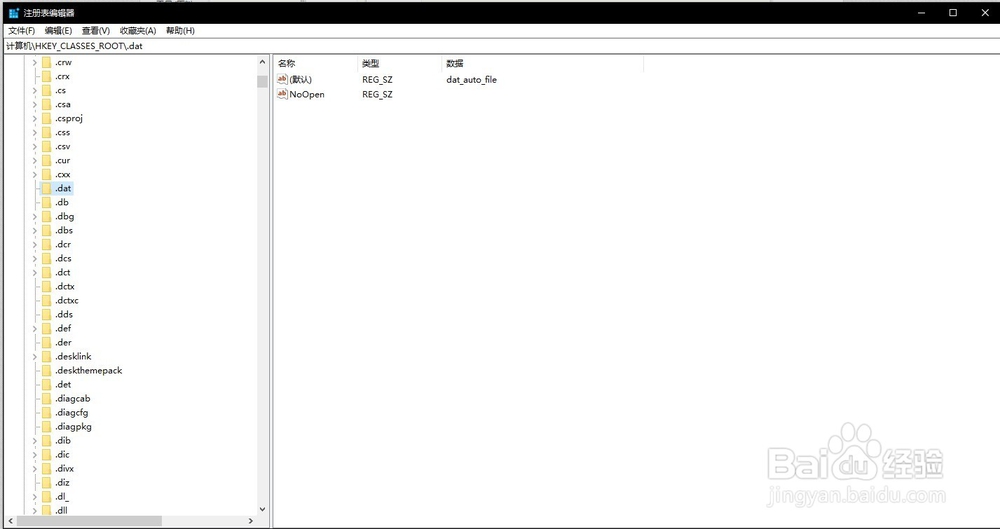Click the .dl_ folder icon
1000x529 pixels.
pos(46,497)
